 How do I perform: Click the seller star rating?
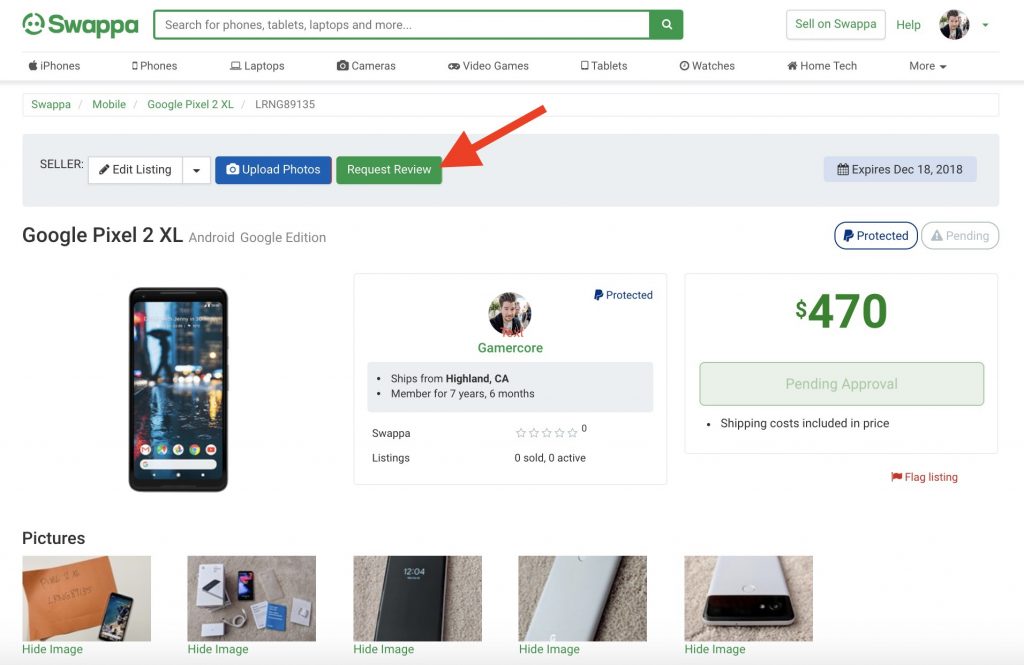(547, 432)
